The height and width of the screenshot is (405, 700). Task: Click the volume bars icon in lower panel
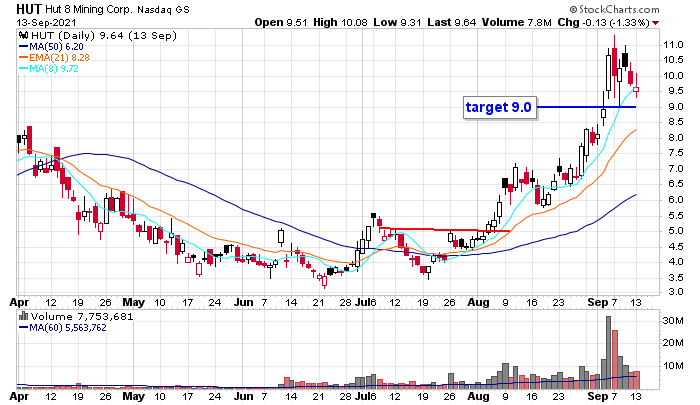coord(23,316)
